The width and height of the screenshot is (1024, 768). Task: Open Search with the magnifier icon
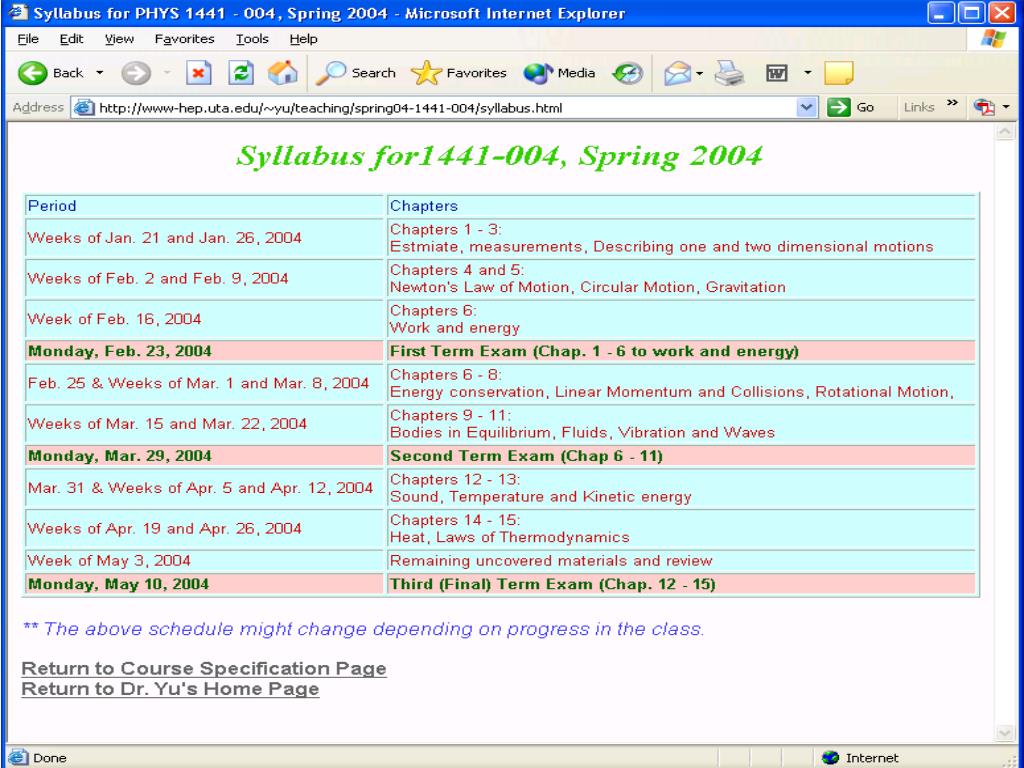(355, 73)
